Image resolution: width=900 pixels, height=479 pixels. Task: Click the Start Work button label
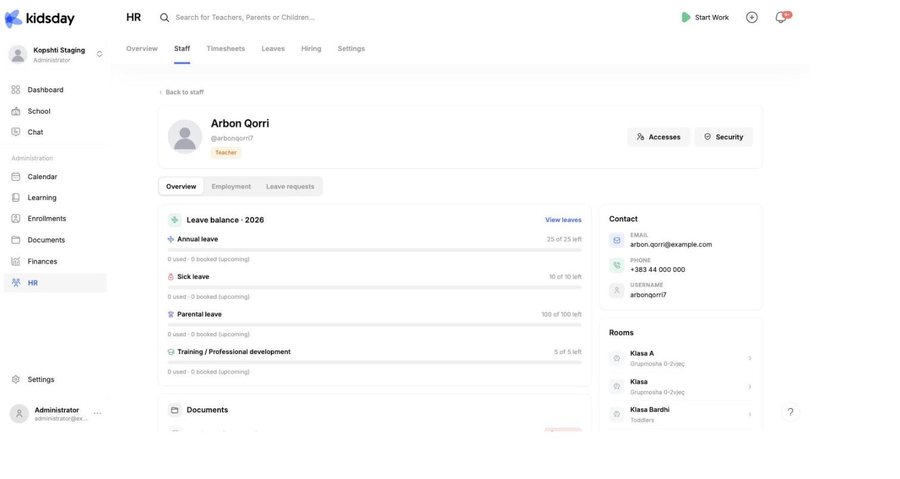pyautogui.click(x=712, y=18)
